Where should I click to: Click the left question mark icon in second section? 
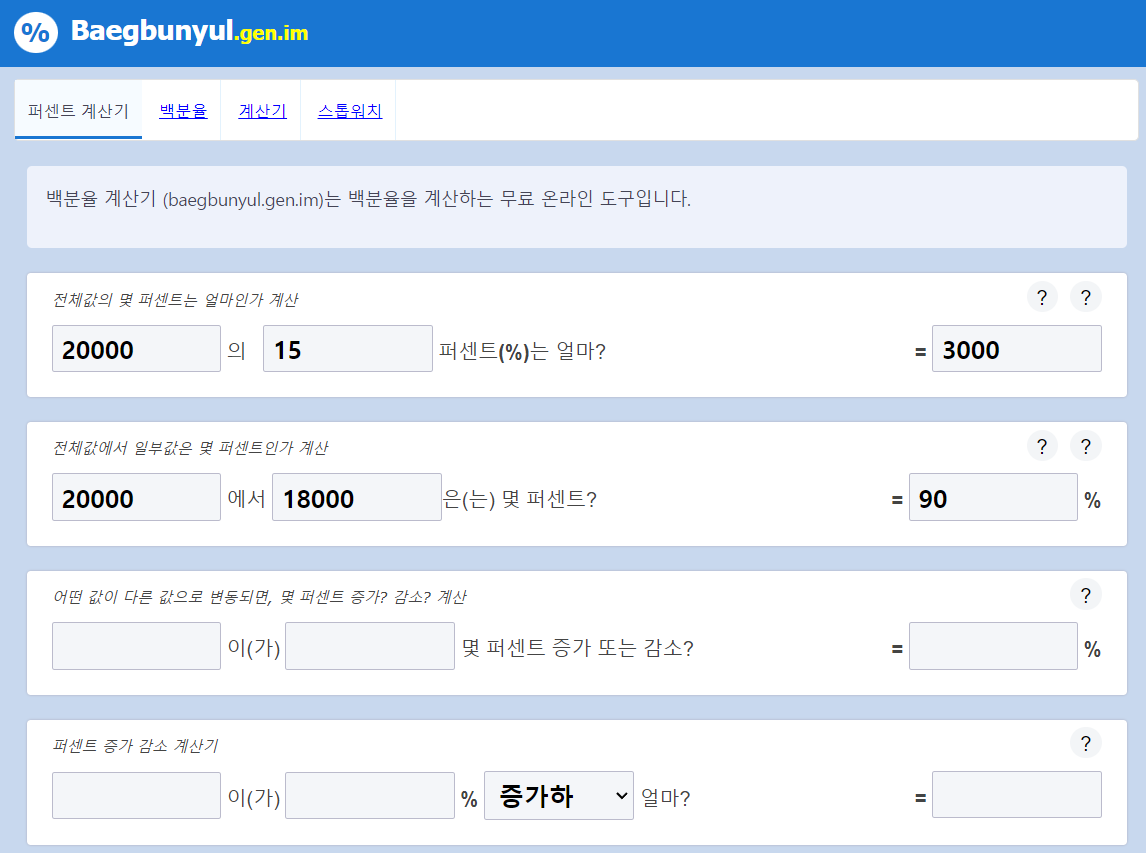pos(1042,446)
